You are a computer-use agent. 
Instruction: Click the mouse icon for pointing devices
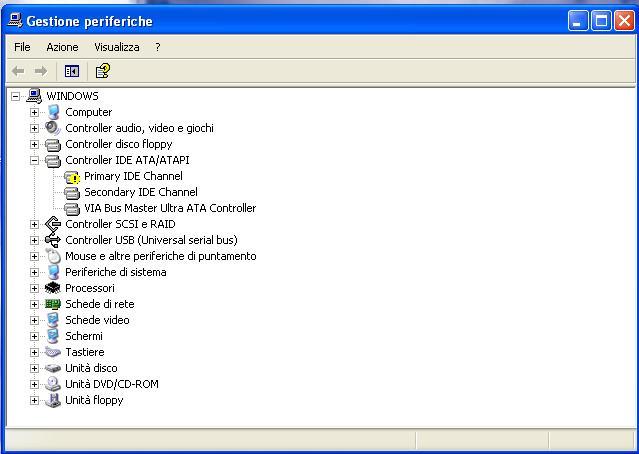pyautogui.click(x=53, y=256)
